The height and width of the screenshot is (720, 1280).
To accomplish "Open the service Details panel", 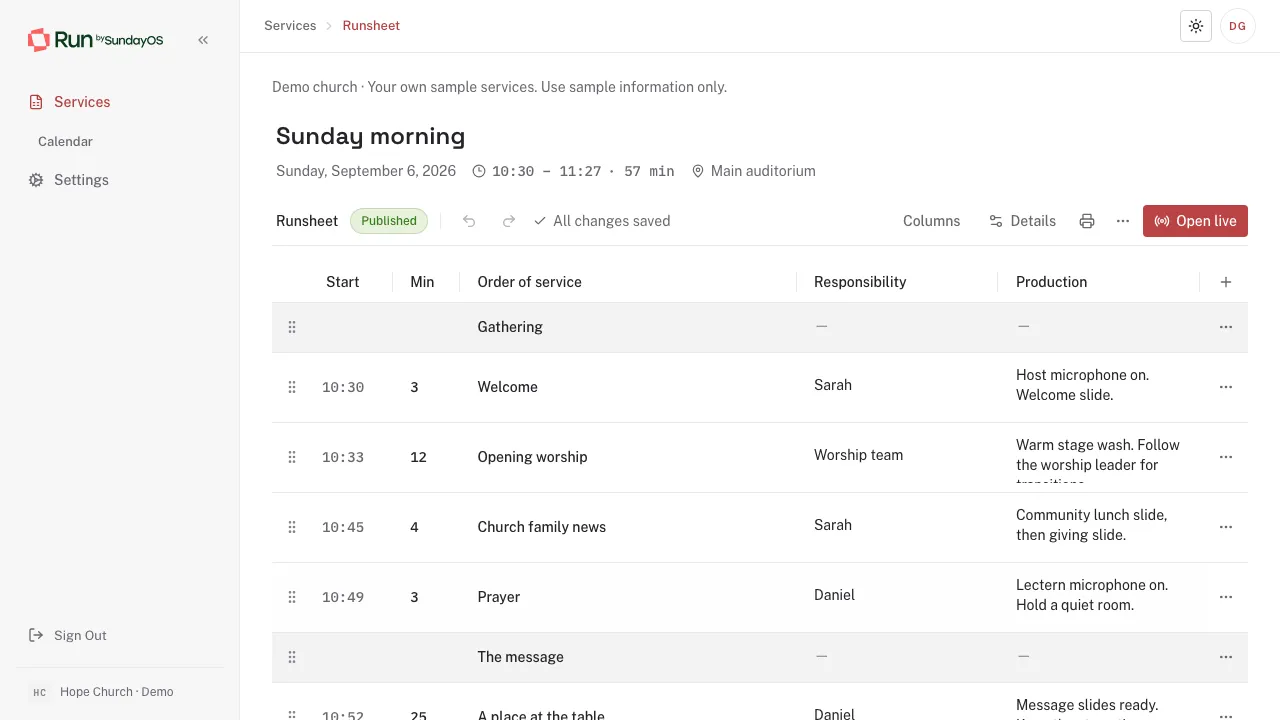I will point(1022,221).
